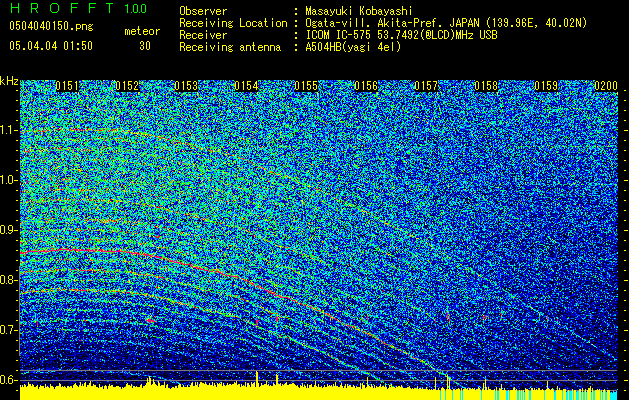Select the filename 0504040150.png
Image resolution: width=629 pixels, height=400 pixels.
coord(51,26)
